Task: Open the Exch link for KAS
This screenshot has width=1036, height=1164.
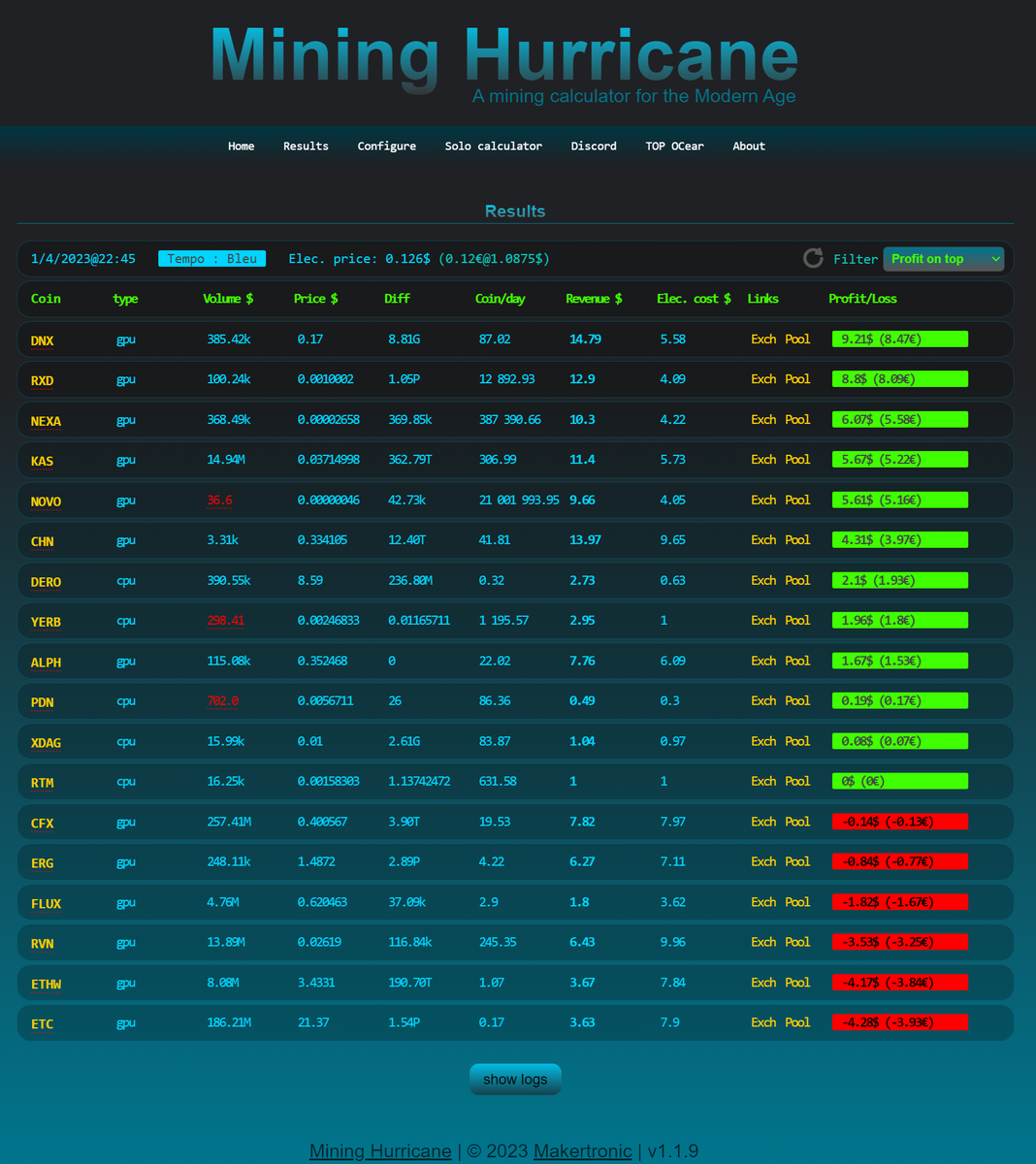Action: pos(763,460)
